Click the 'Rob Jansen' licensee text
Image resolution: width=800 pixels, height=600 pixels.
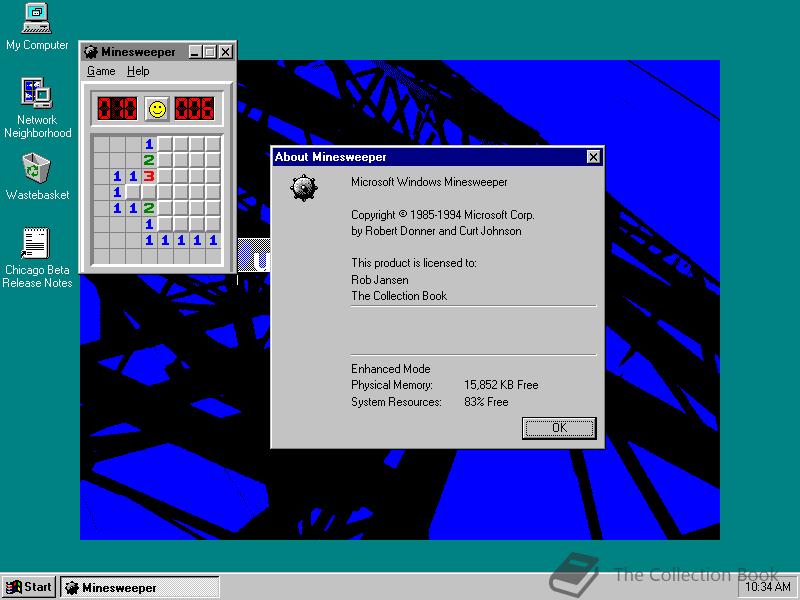click(x=380, y=280)
